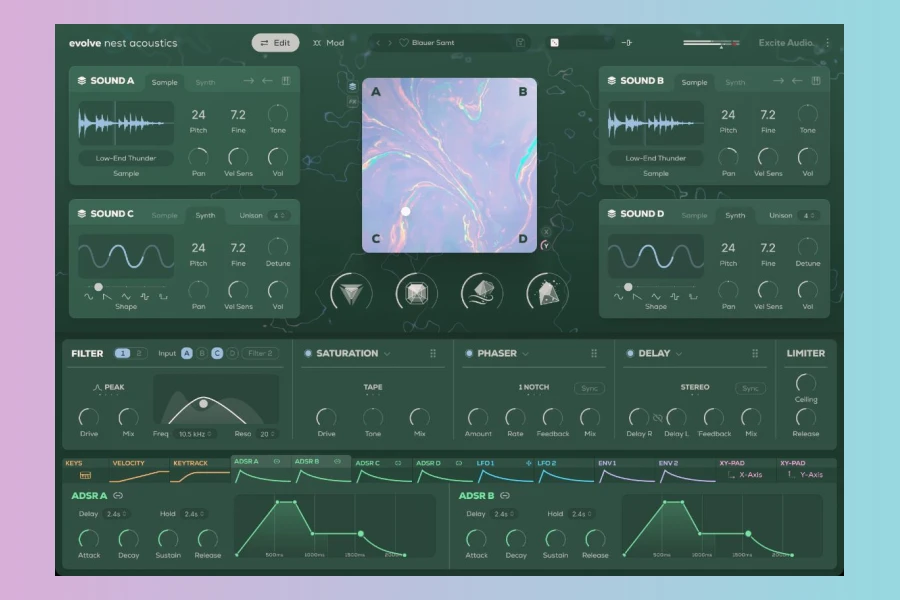Click the layers icon left of XY pad

(352, 86)
